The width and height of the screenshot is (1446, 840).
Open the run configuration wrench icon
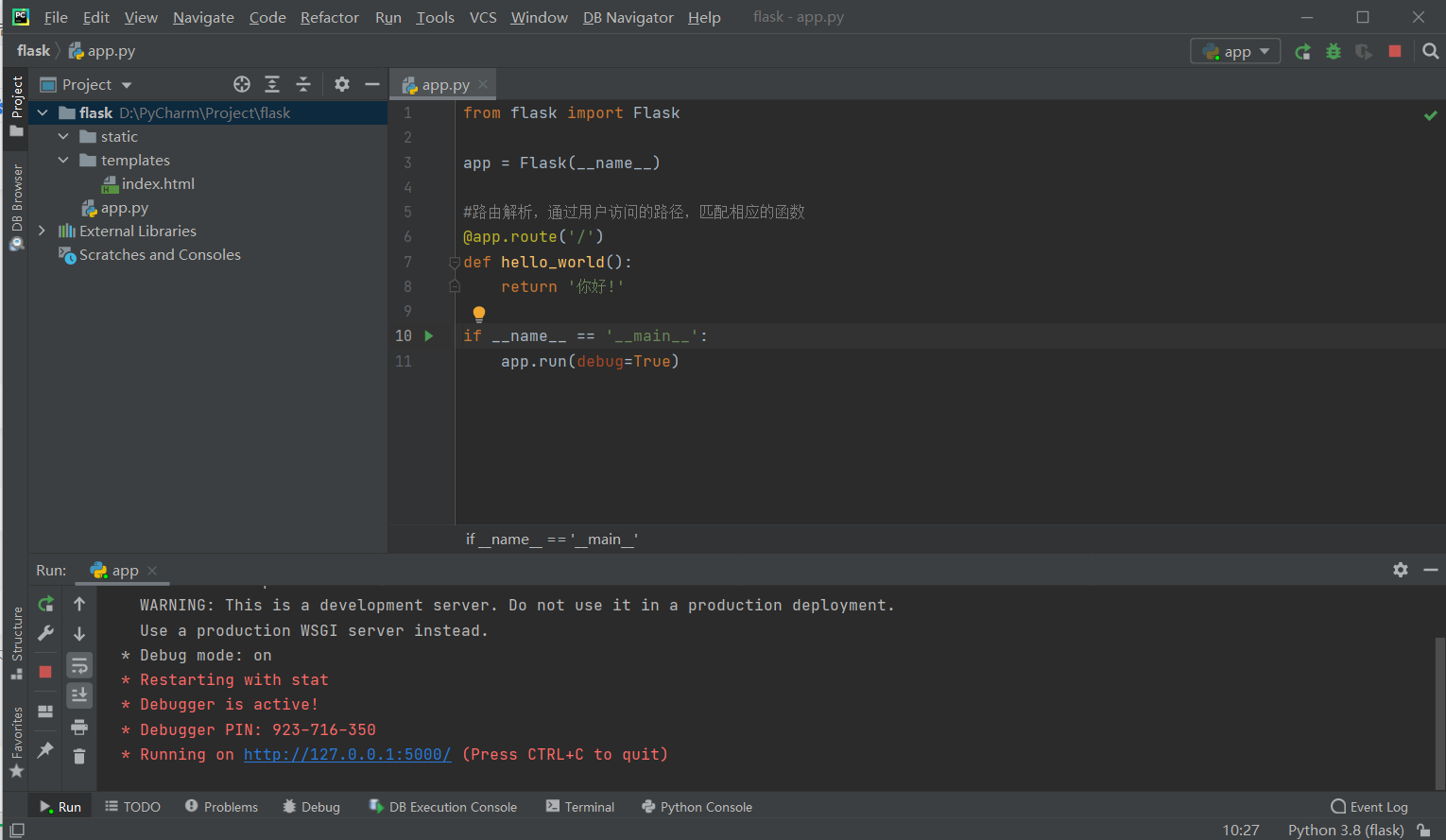(44, 633)
